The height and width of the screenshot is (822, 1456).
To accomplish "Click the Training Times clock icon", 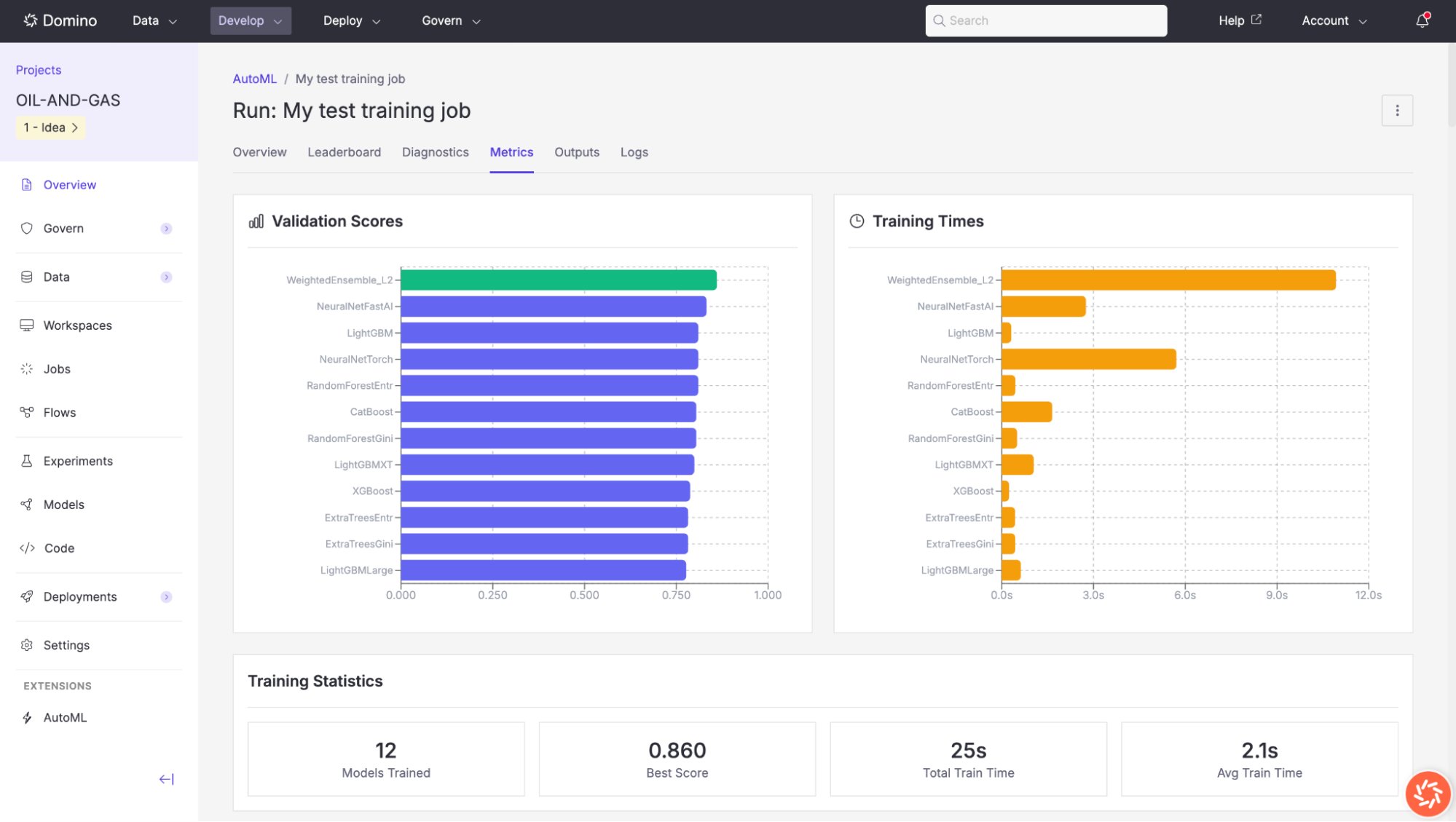I will (857, 221).
